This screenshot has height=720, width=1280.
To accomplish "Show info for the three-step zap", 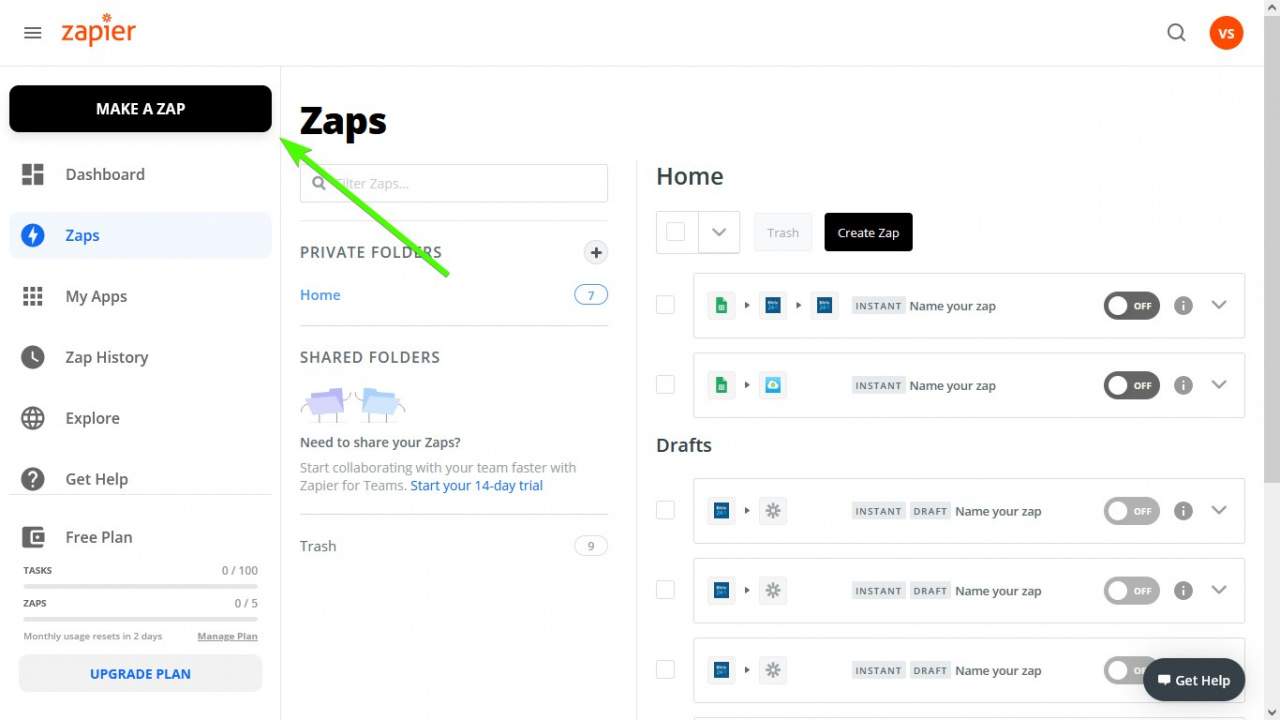I will (x=1183, y=306).
